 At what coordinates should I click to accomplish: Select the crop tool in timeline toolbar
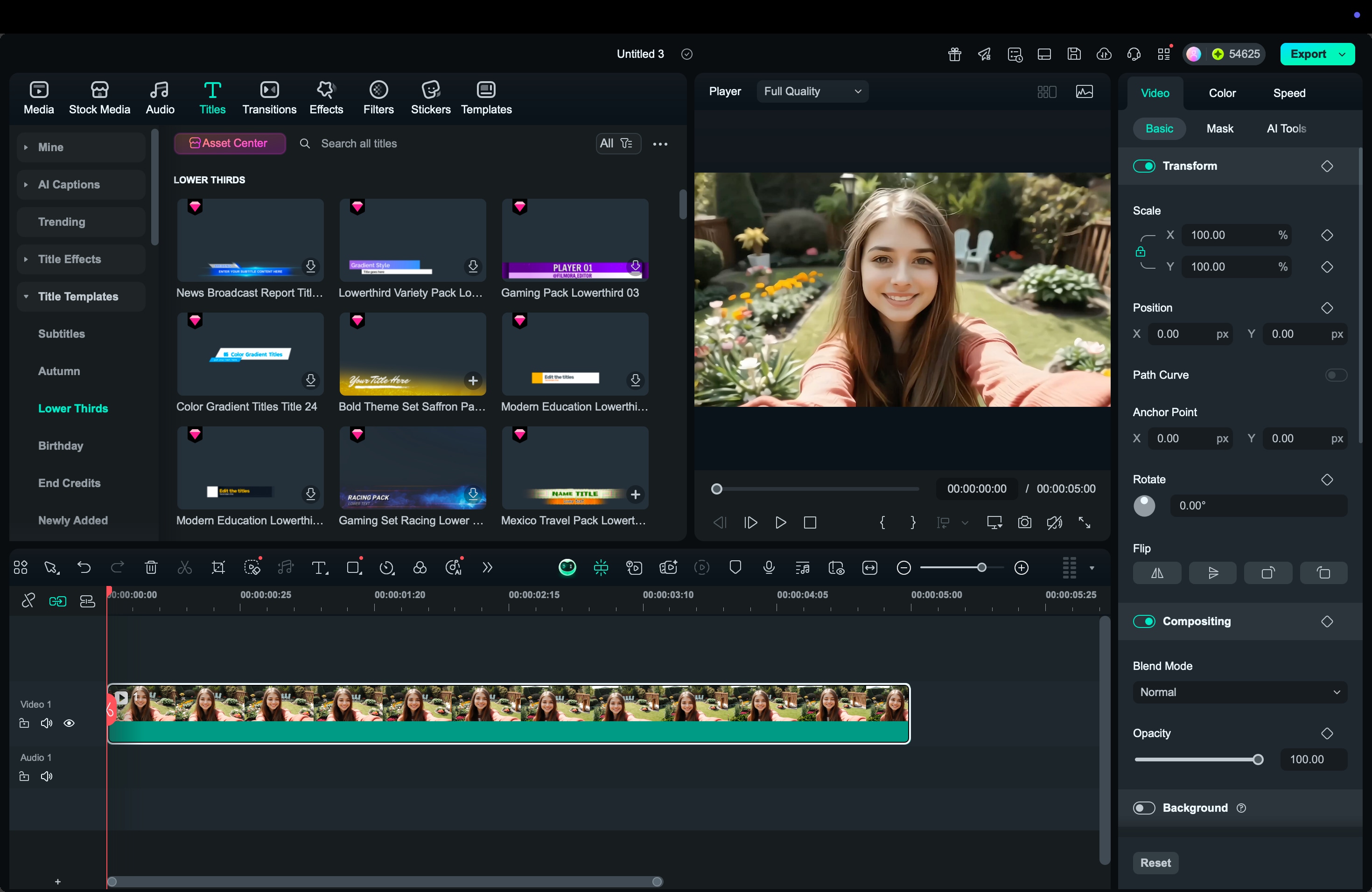click(x=218, y=568)
